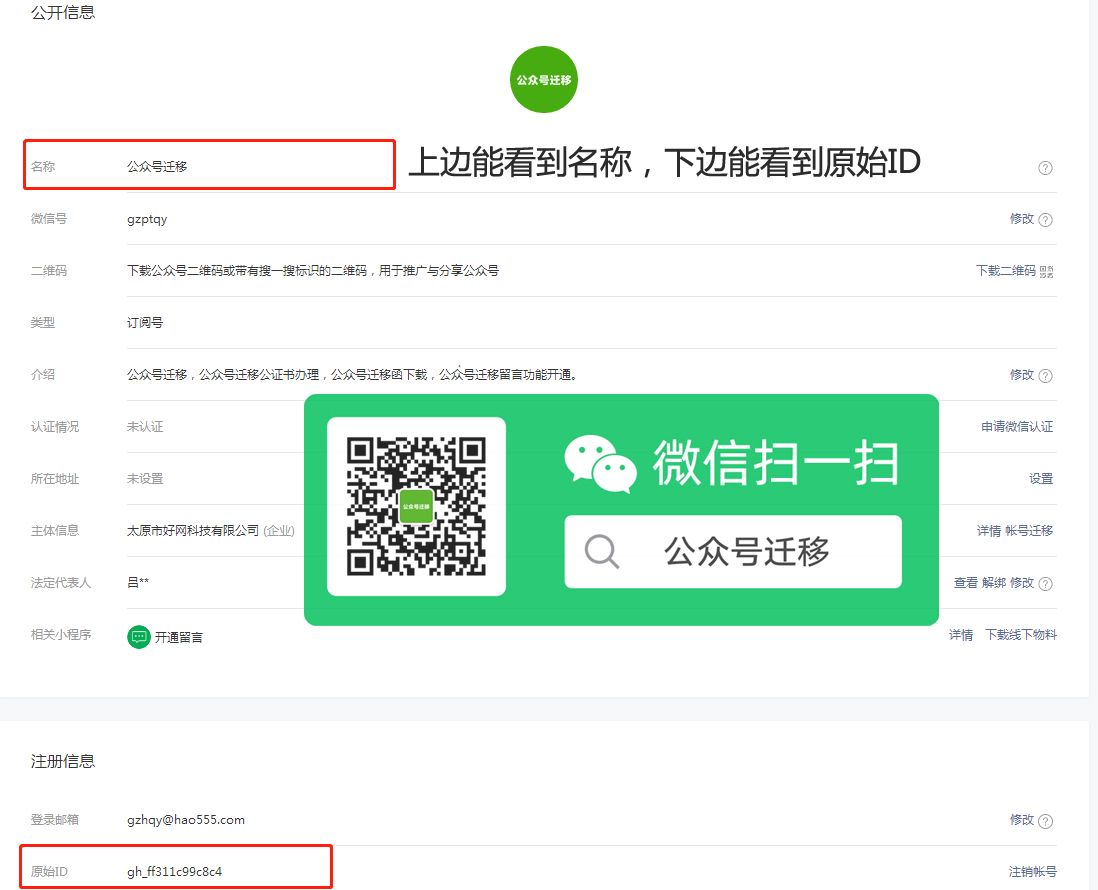The height and width of the screenshot is (890, 1098).
Task: Click 修改 in the 介绍 row
Action: 1022,375
